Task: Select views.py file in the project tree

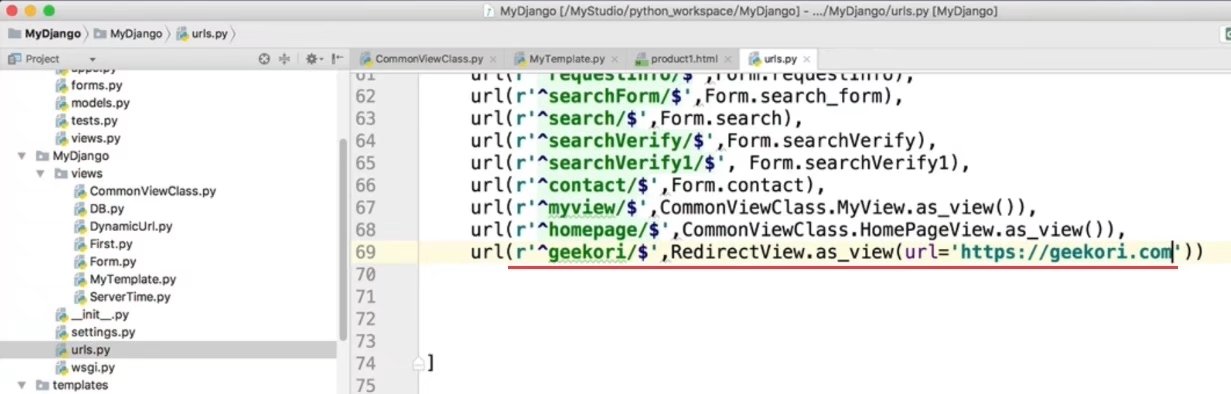Action: tap(95, 139)
